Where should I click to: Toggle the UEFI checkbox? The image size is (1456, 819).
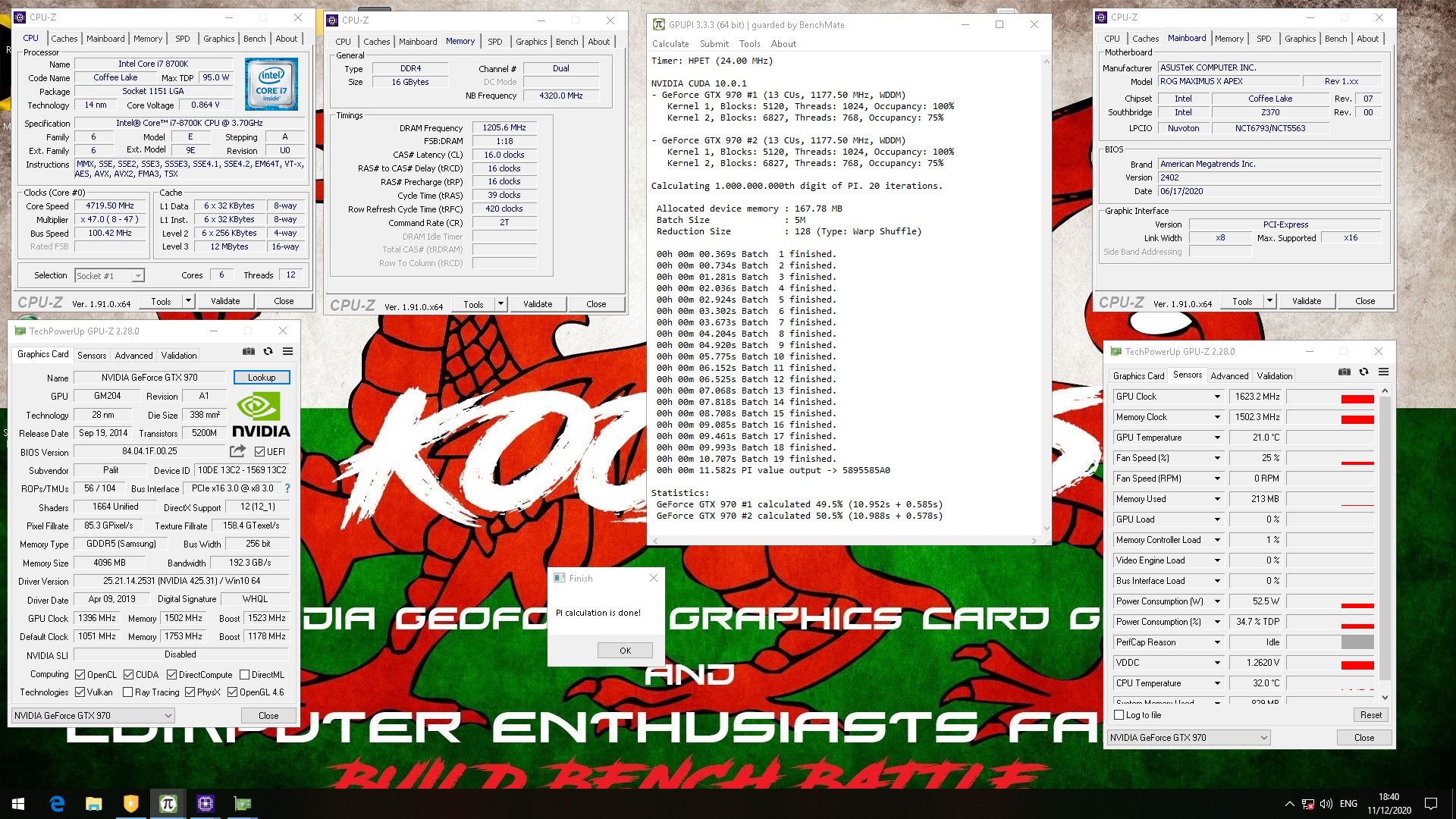click(259, 452)
